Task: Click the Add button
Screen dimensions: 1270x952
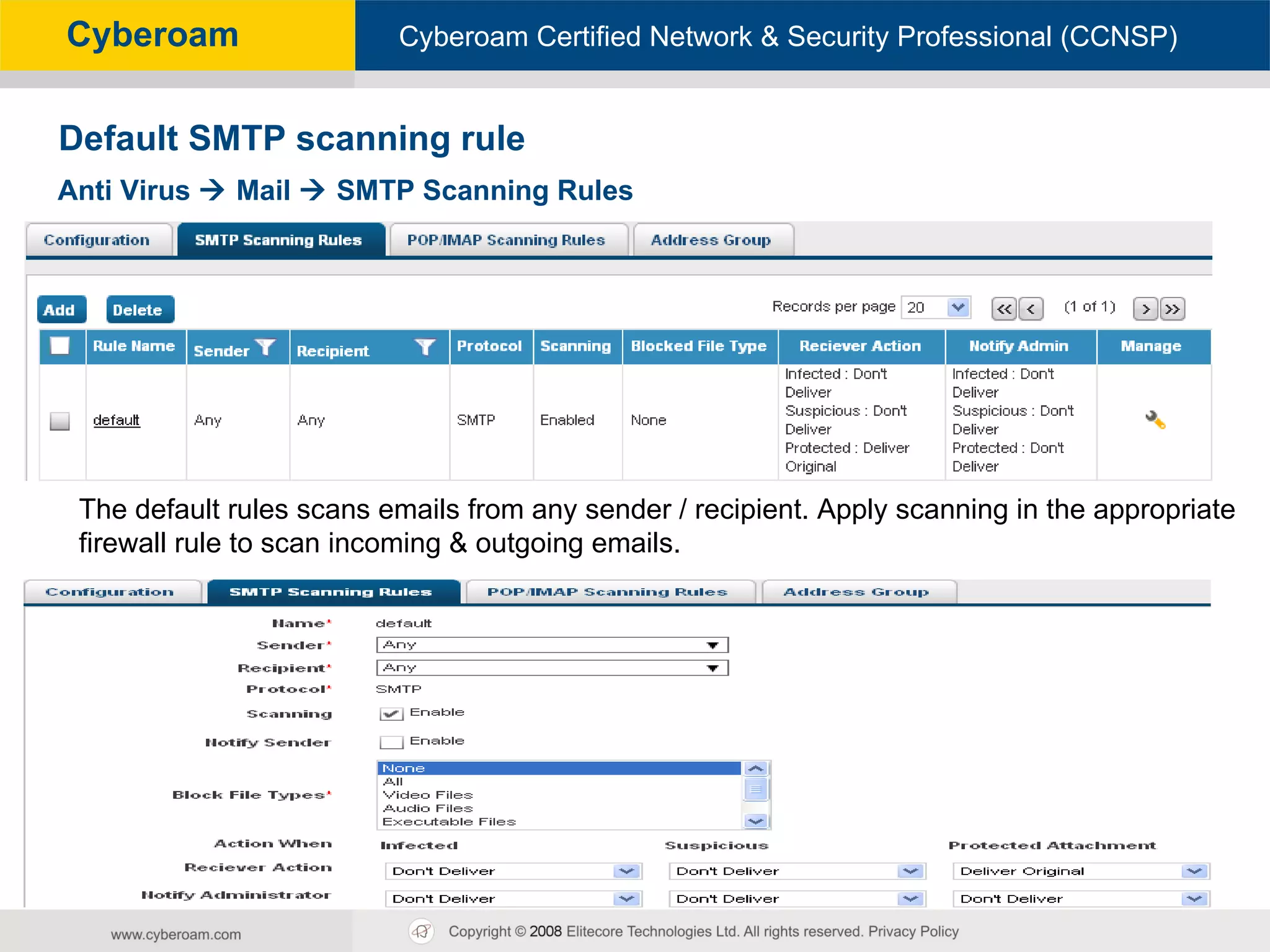Action: coord(61,309)
